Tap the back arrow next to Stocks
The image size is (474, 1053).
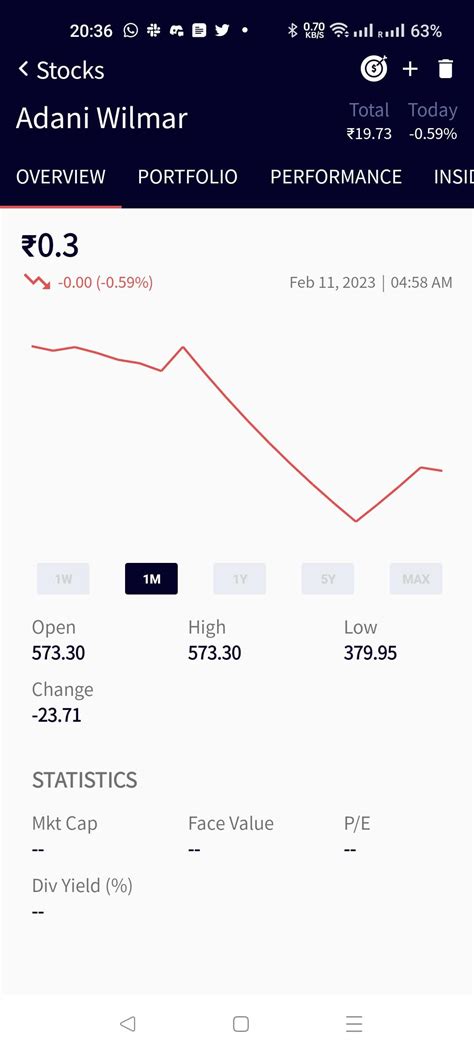click(x=23, y=69)
